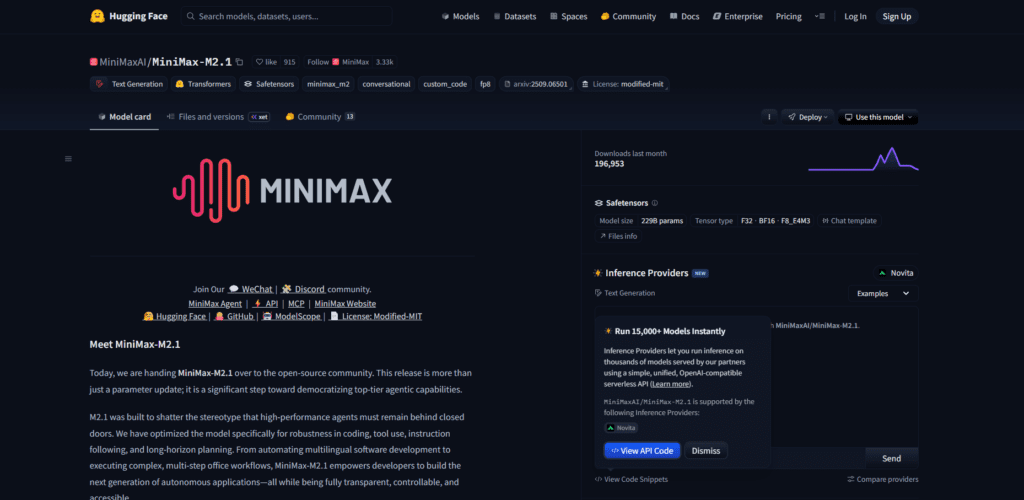This screenshot has width=1024, height=500.
Task: Click the View API Code button
Action: [x=643, y=450]
